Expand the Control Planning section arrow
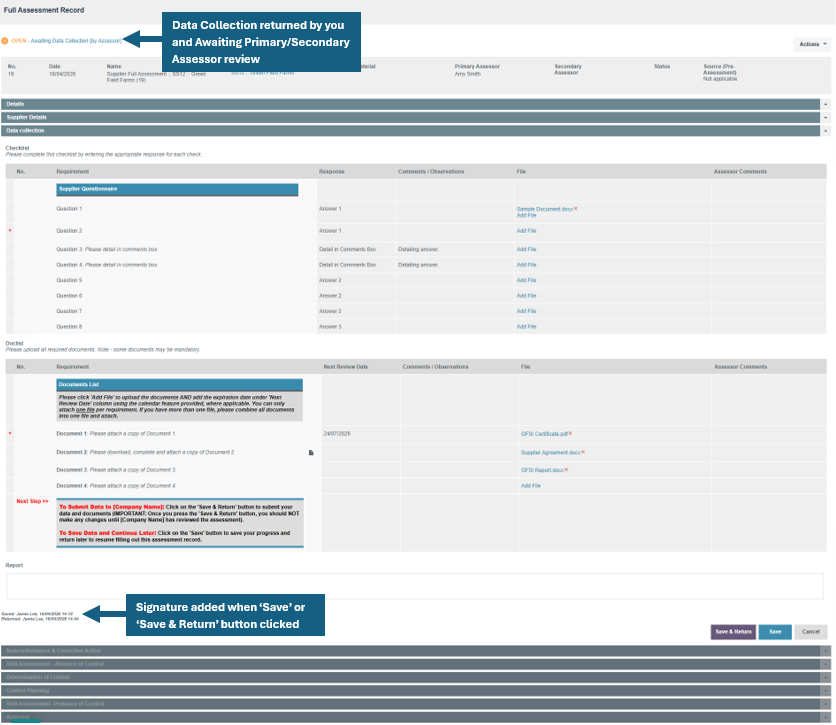This screenshot has height=725, width=836. [826, 690]
